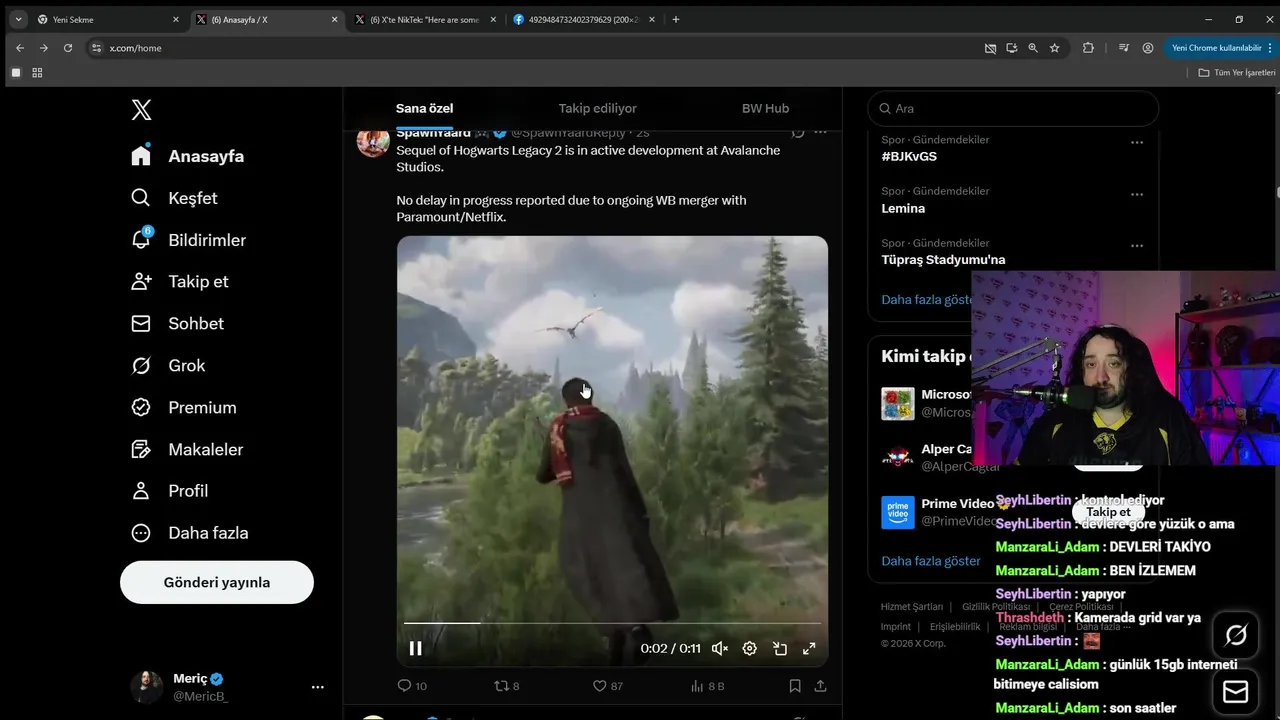Share the Hogwarts Legacy post
This screenshot has height=720, width=1280.
(x=821, y=686)
